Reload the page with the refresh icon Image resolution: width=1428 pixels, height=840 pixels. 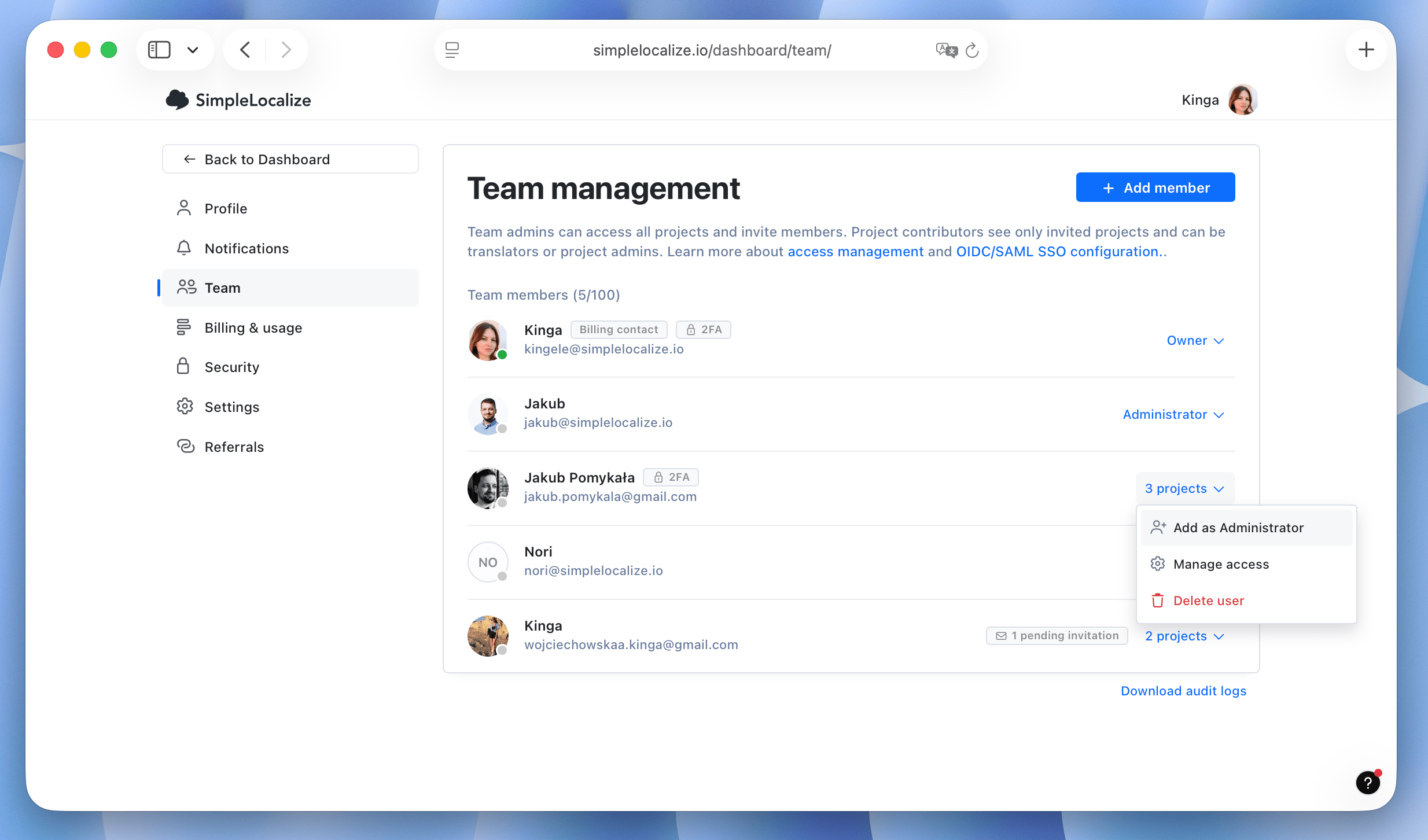[x=972, y=50]
